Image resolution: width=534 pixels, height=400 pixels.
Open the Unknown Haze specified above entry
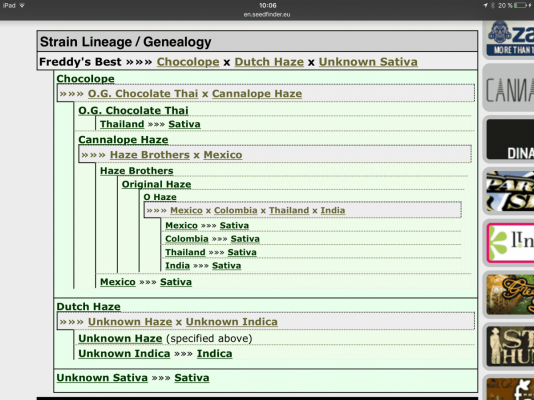[x=120, y=339]
